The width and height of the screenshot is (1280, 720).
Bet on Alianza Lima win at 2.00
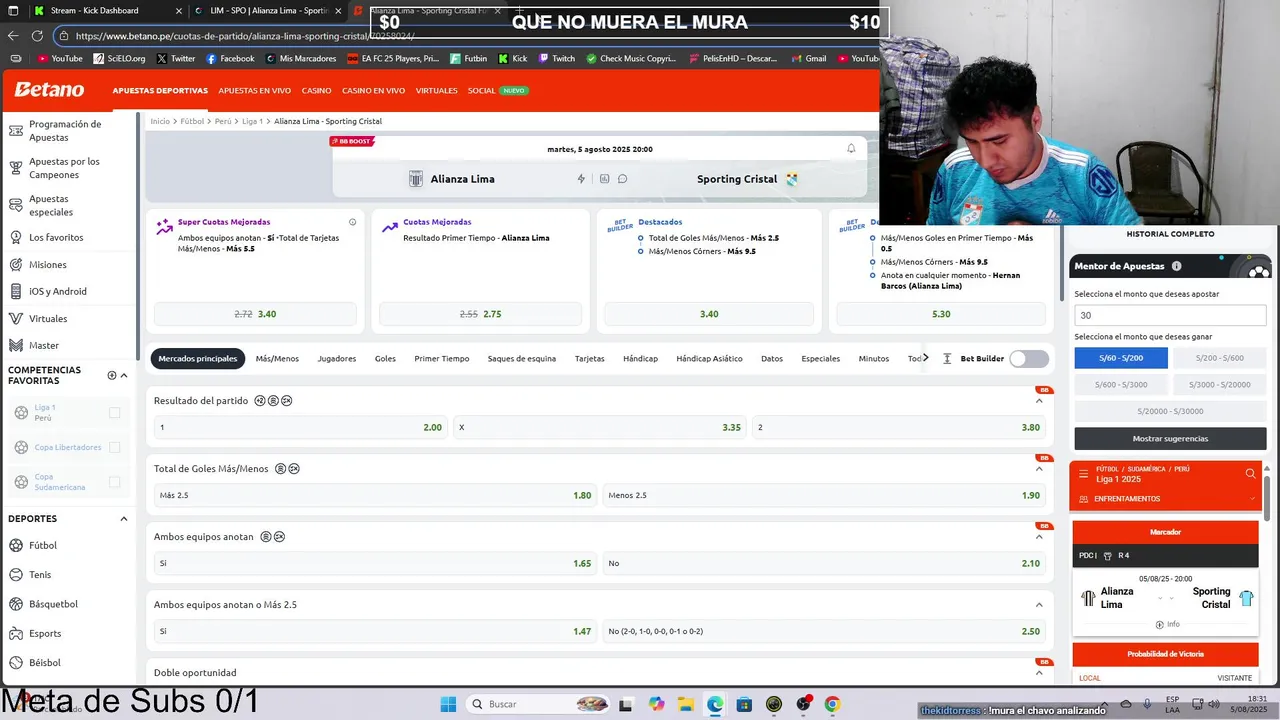300,427
